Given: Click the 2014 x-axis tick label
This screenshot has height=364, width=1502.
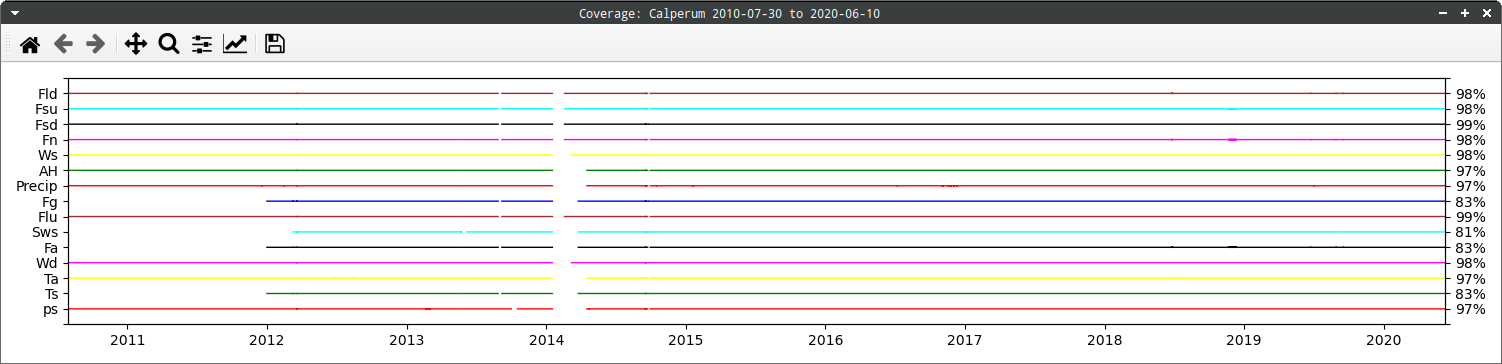Looking at the screenshot, I should [546, 339].
